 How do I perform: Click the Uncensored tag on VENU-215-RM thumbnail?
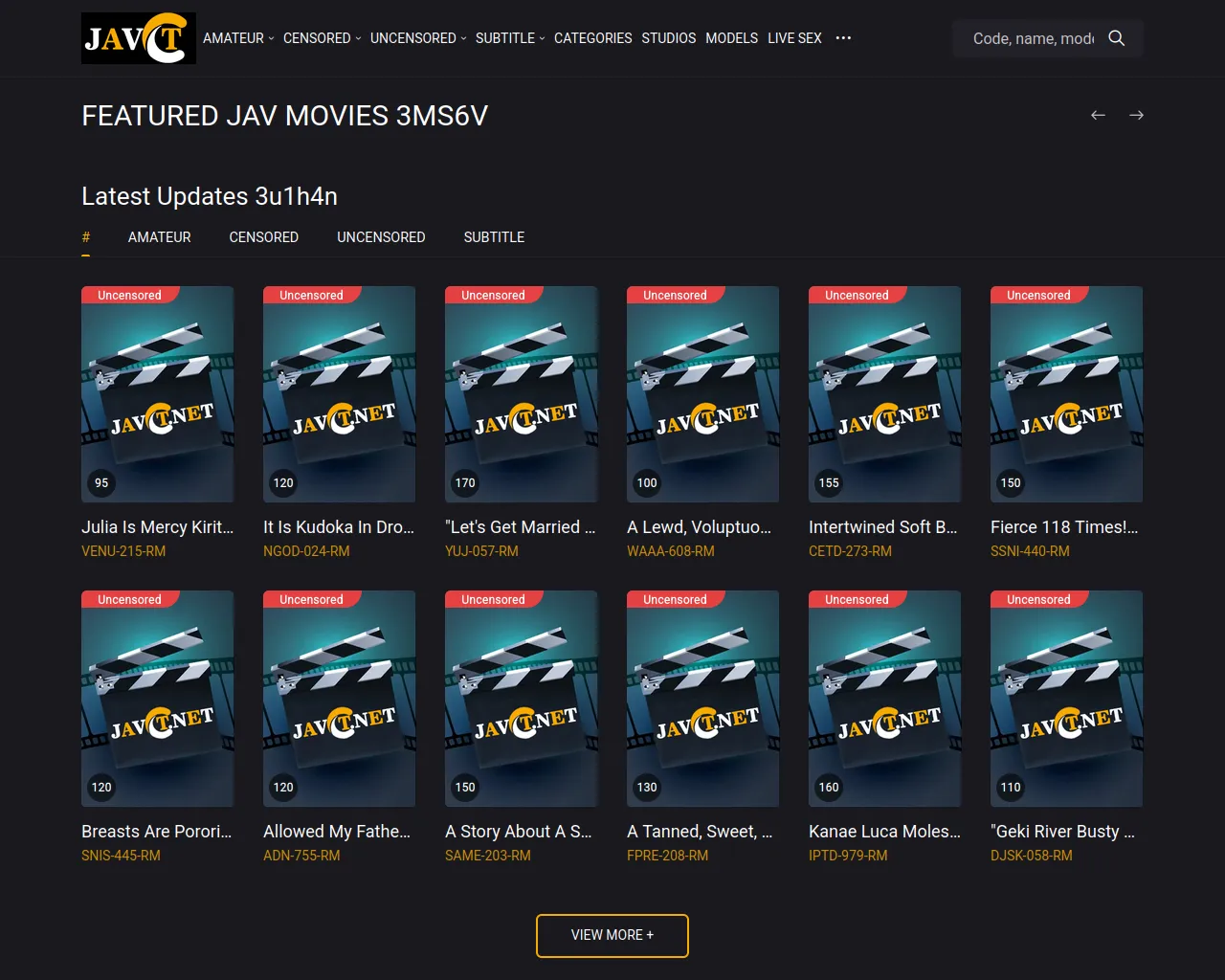coord(129,296)
